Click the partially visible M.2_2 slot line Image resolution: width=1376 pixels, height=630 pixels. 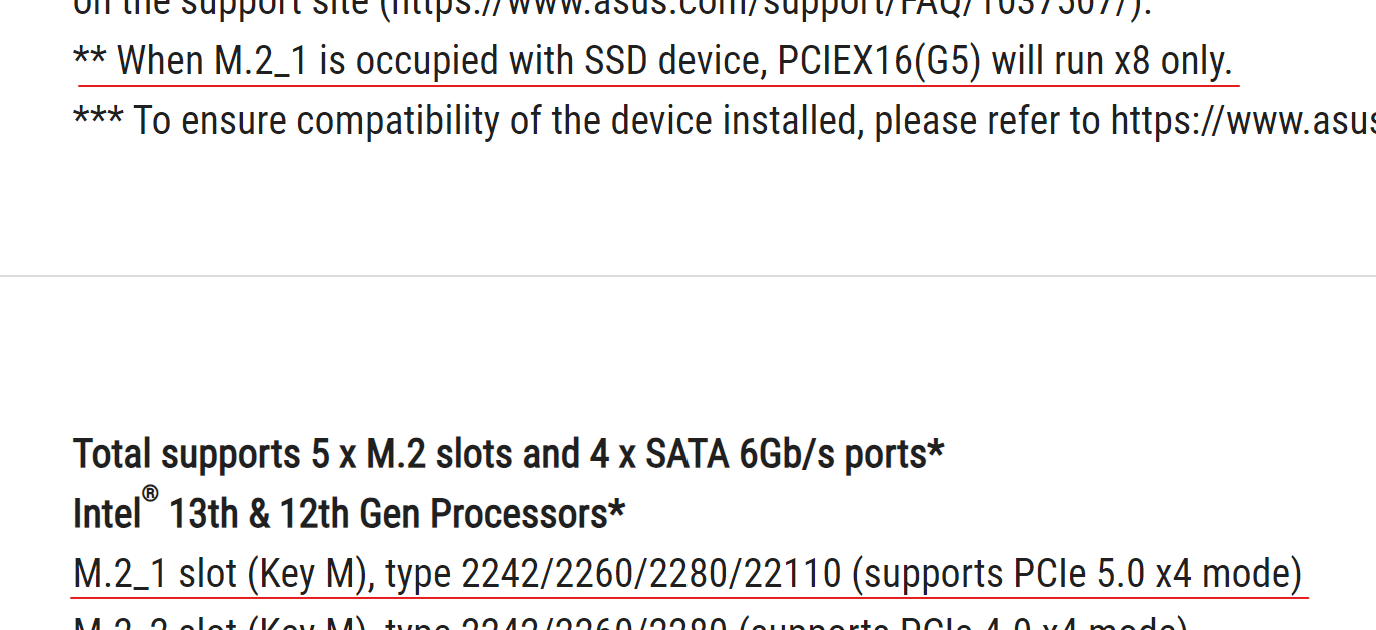[x=630, y=624]
